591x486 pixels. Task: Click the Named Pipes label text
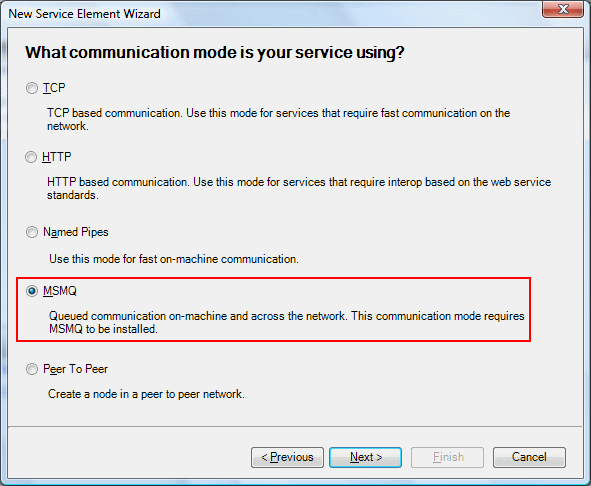click(x=75, y=232)
